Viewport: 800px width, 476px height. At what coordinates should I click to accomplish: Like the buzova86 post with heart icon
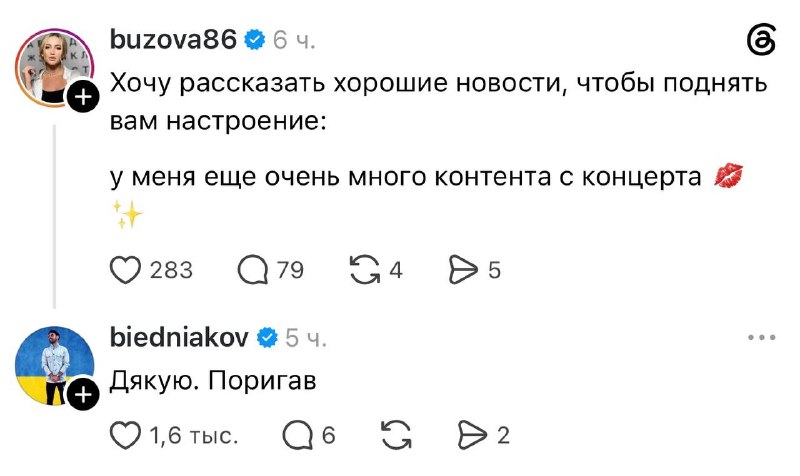point(126,269)
